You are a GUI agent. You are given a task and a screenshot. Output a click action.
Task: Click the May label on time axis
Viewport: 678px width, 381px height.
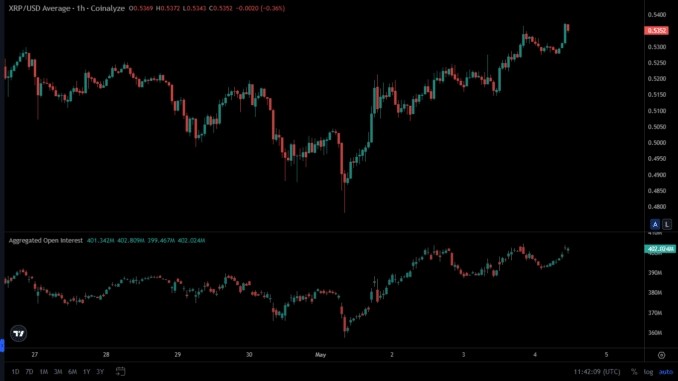click(x=320, y=355)
